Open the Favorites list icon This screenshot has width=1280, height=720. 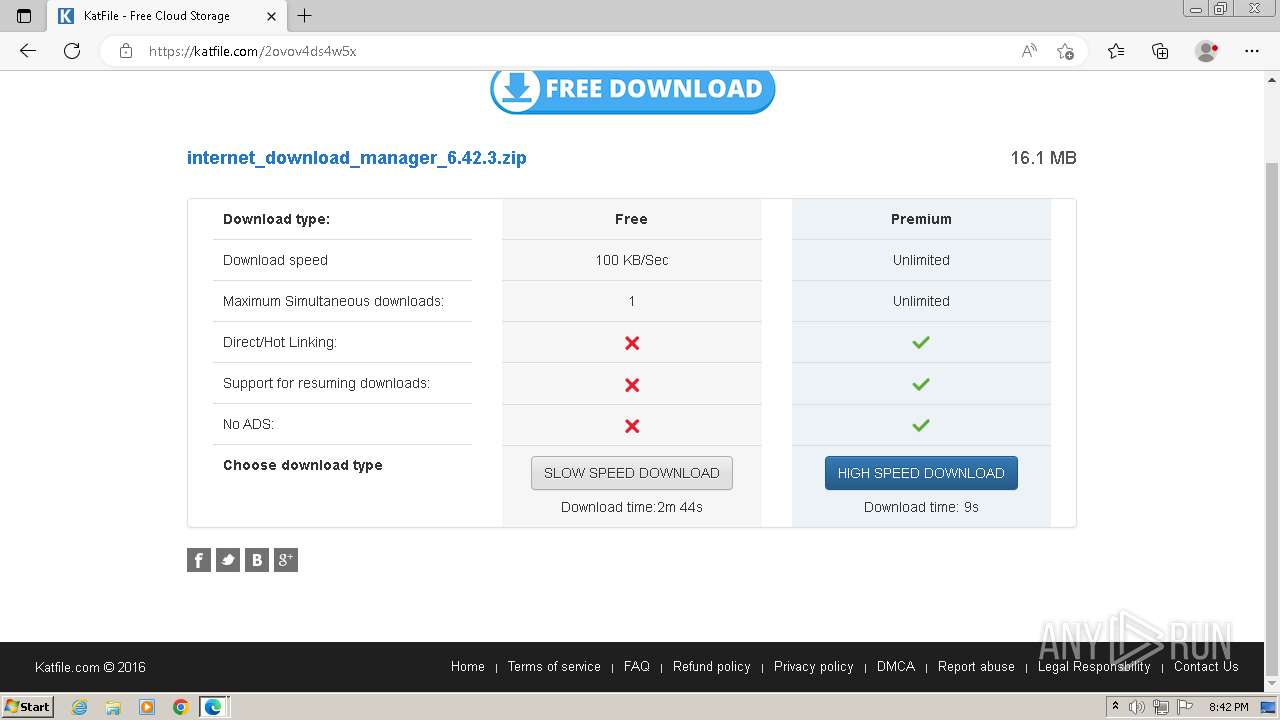coord(1116,51)
